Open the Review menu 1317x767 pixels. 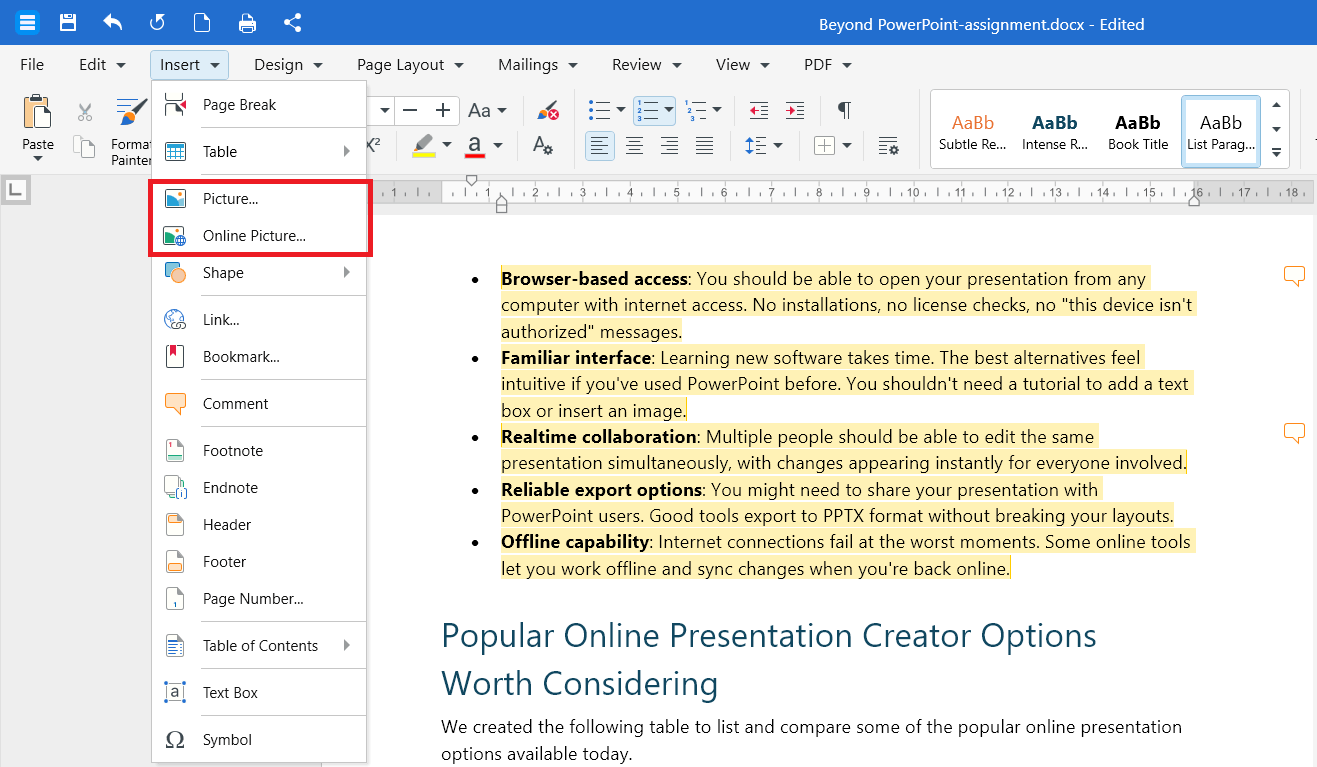(x=647, y=65)
